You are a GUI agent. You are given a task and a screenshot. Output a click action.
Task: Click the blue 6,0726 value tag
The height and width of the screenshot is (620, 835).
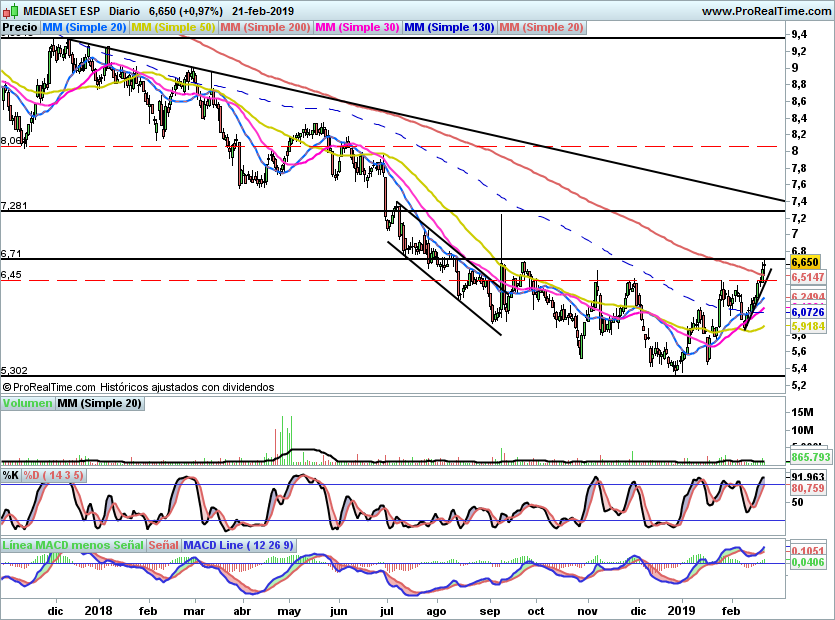click(808, 312)
